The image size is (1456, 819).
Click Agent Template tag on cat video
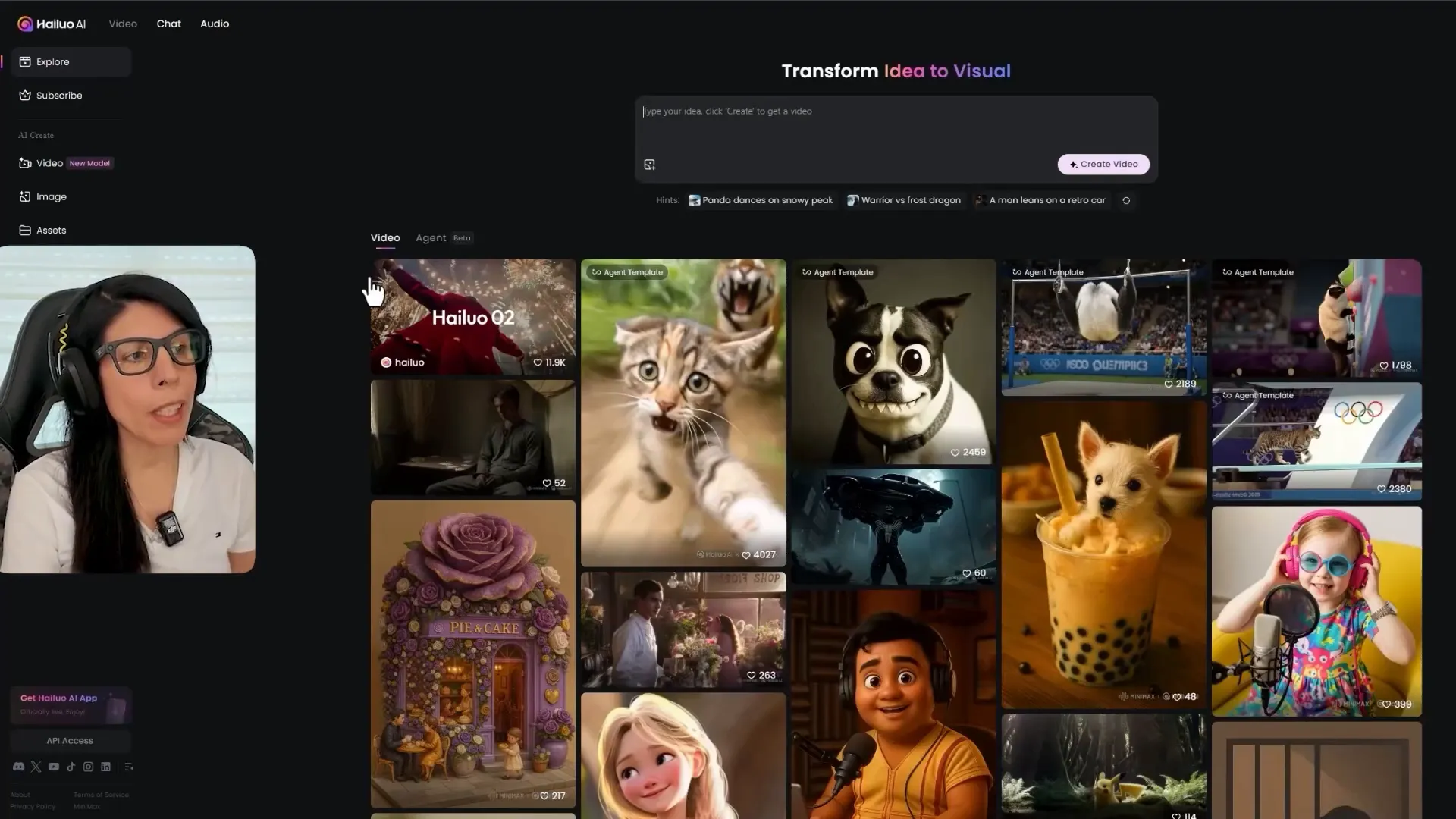(x=626, y=272)
